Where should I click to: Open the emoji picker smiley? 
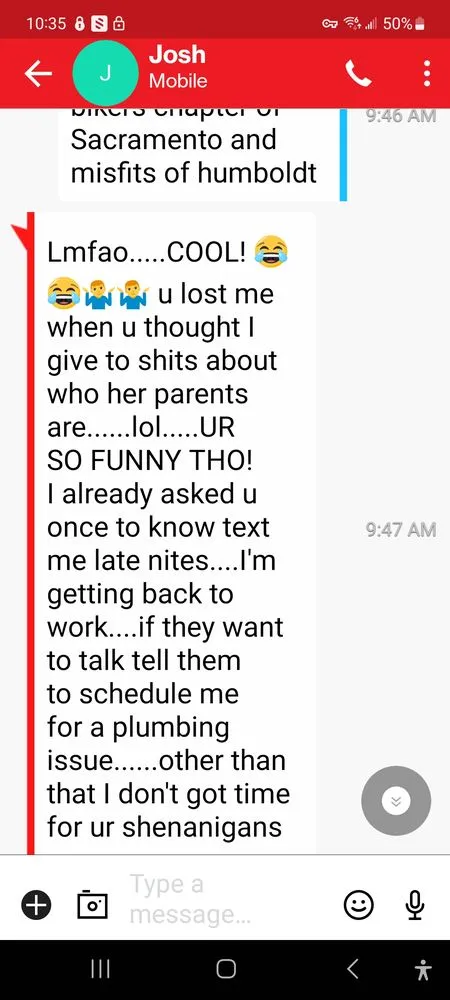tap(359, 904)
